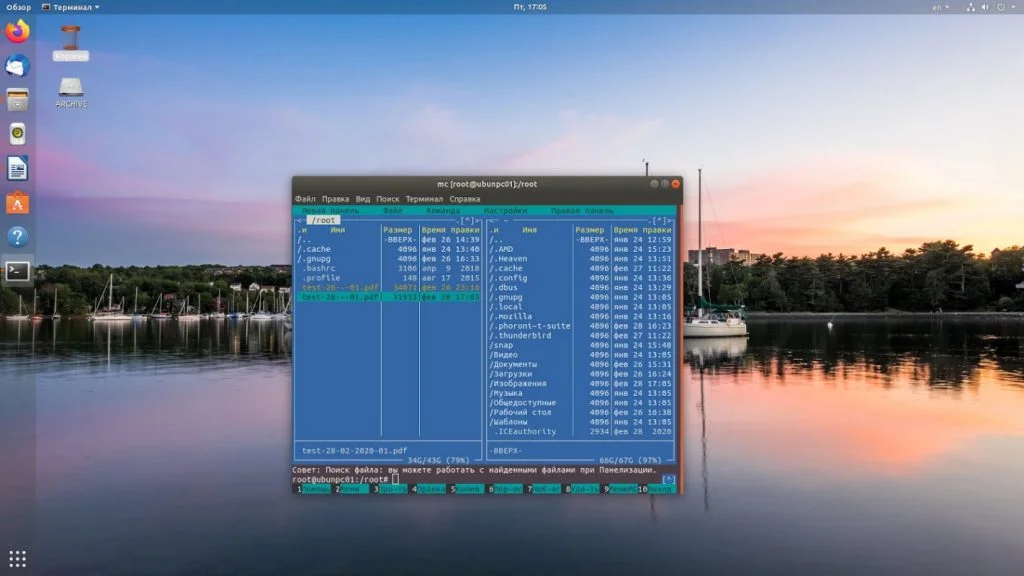Open mc Настройки menu in top bar
The image size is (1024, 576).
pyautogui.click(x=505, y=211)
